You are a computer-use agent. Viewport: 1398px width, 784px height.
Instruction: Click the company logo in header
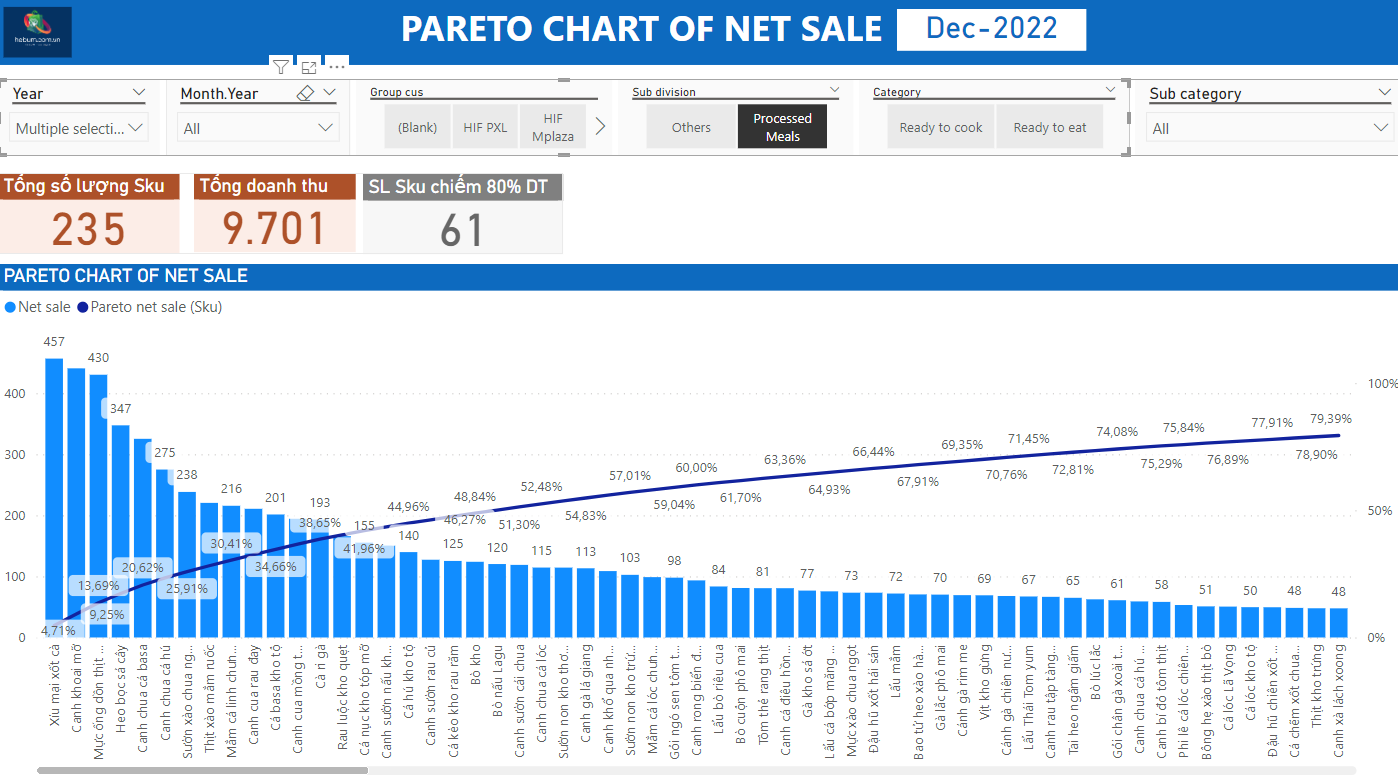pyautogui.click(x=38, y=32)
